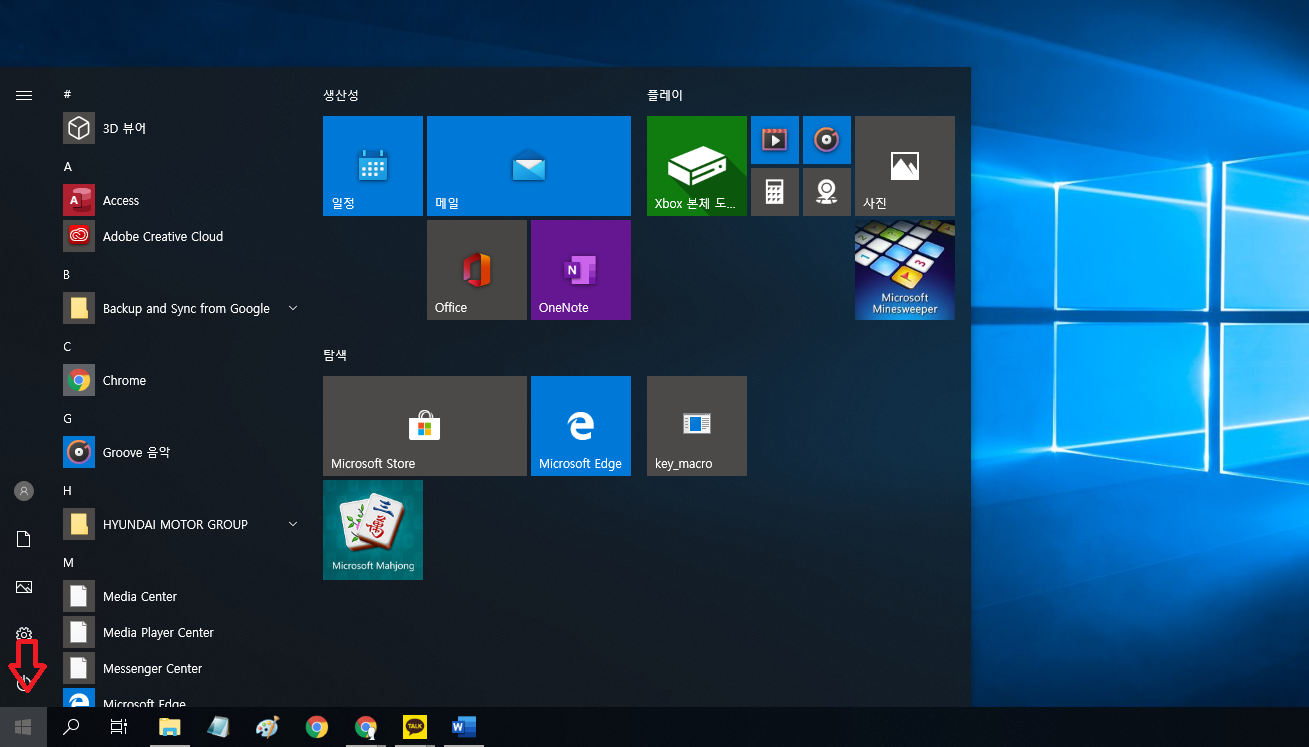Open the 메일 mail tile
The width and height of the screenshot is (1309, 747).
(x=529, y=166)
